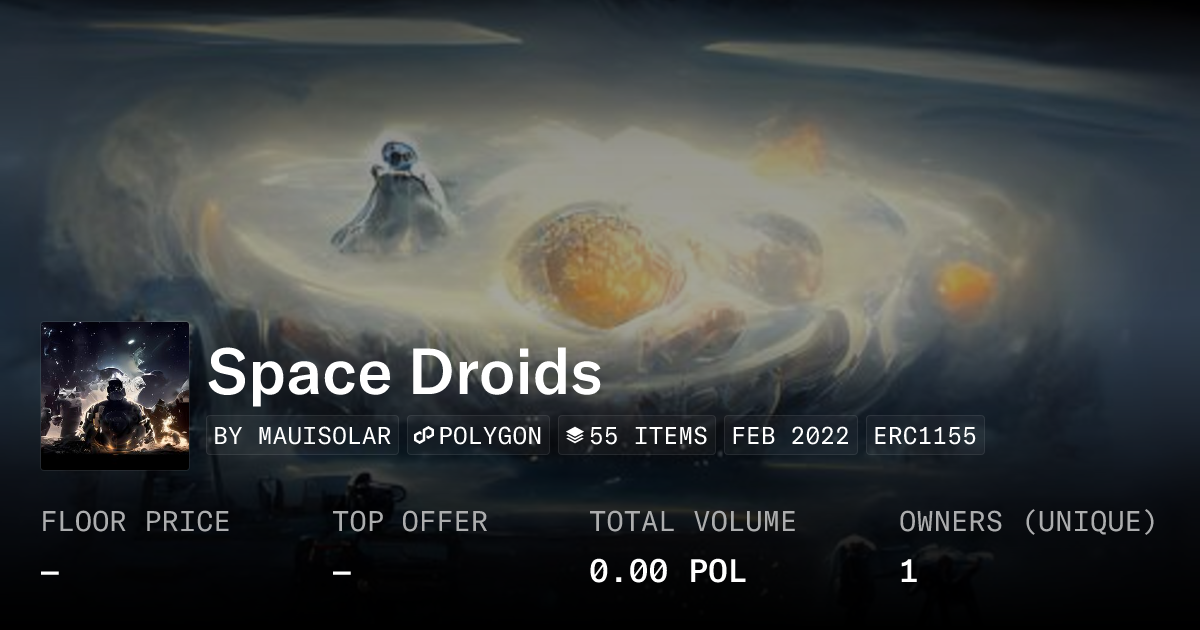Click the Space Droids collection title
The image size is (1200, 630).
405,373
